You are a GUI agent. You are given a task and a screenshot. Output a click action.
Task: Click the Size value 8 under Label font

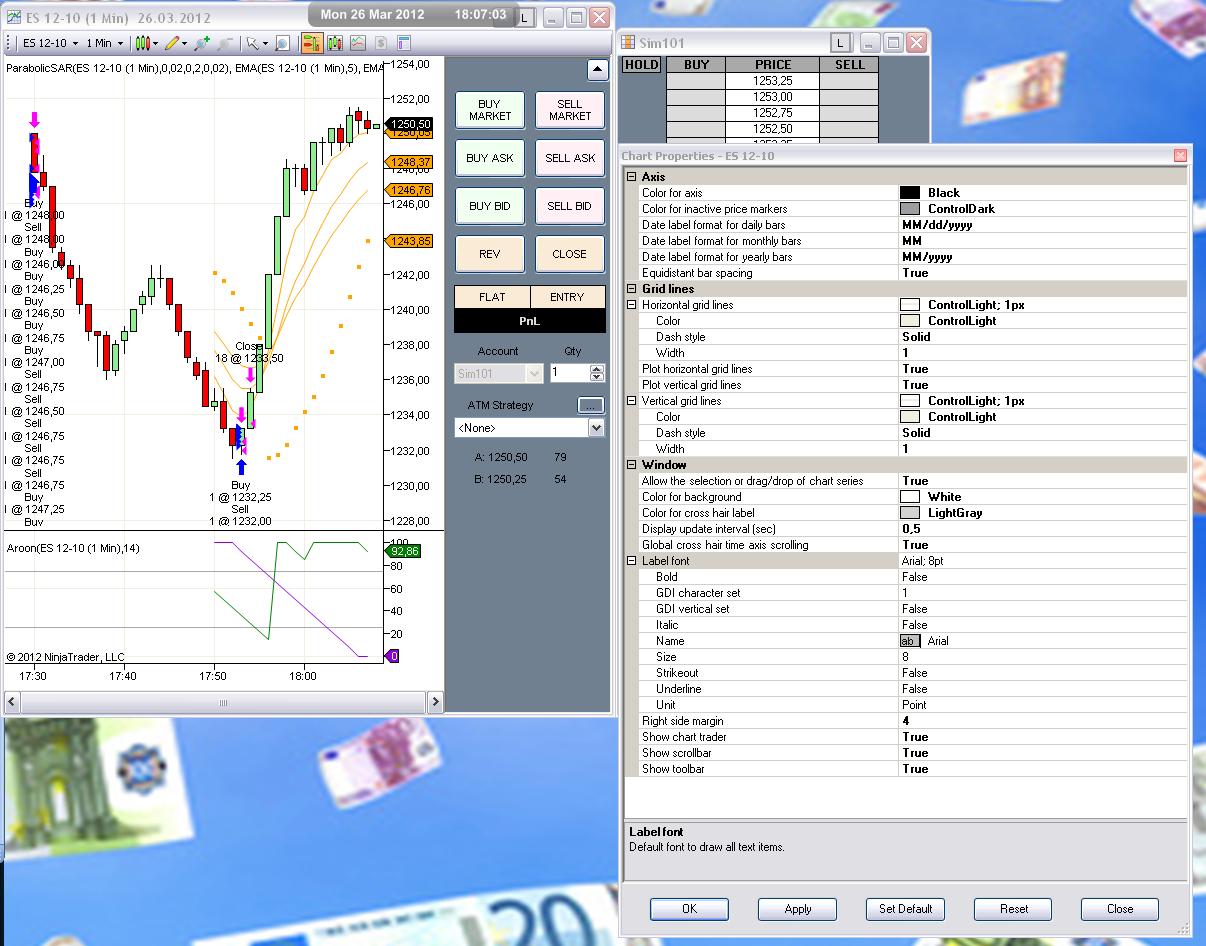pyautogui.click(x=1043, y=657)
